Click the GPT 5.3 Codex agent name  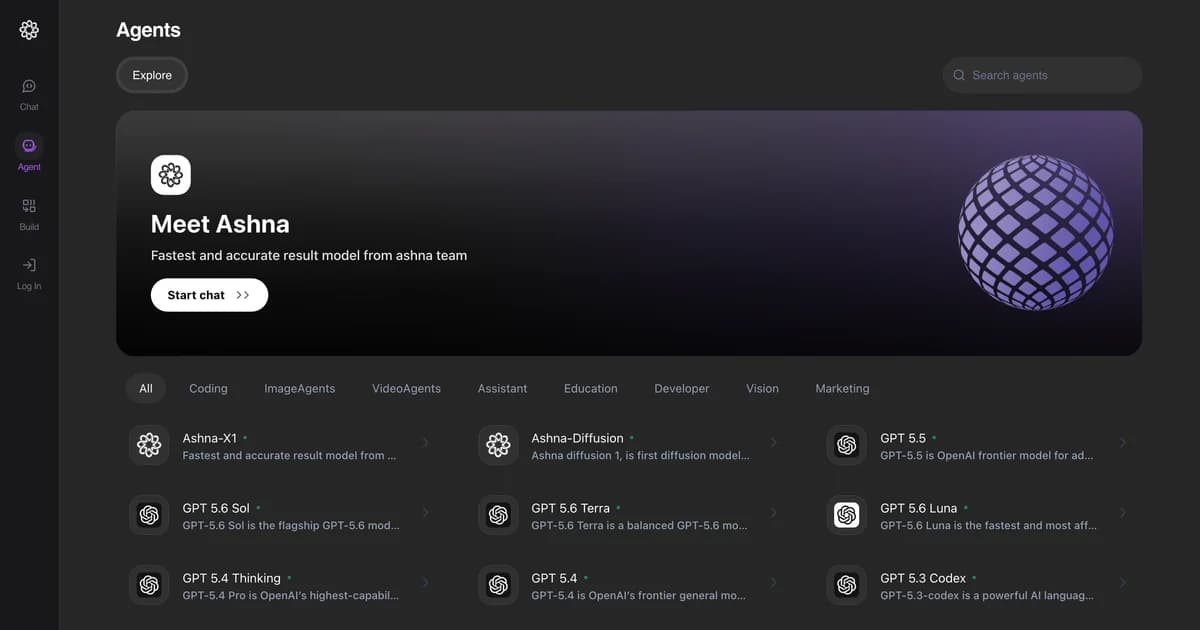[x=923, y=578]
